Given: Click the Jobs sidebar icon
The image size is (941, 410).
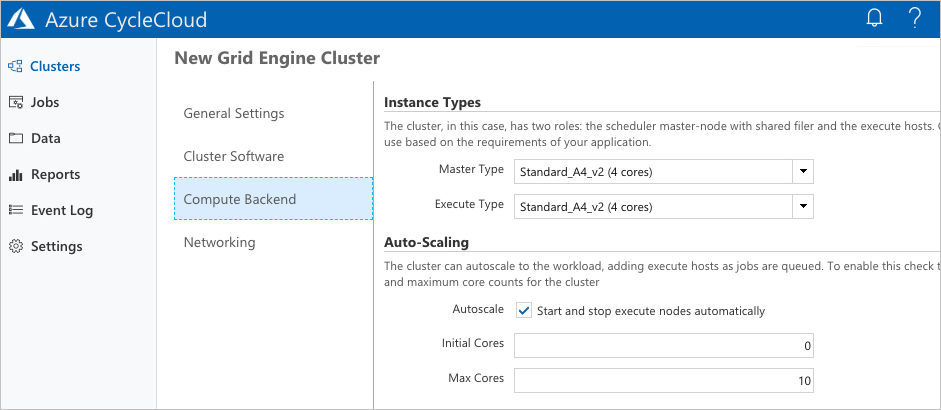Looking at the screenshot, I should (15, 103).
